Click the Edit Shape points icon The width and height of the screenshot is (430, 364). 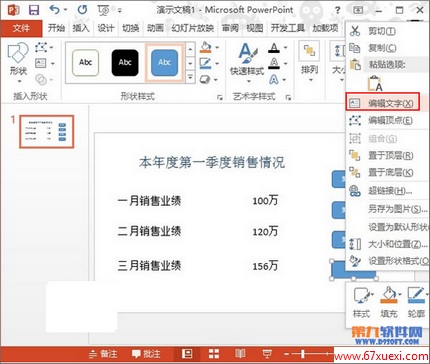[x=41, y=48]
